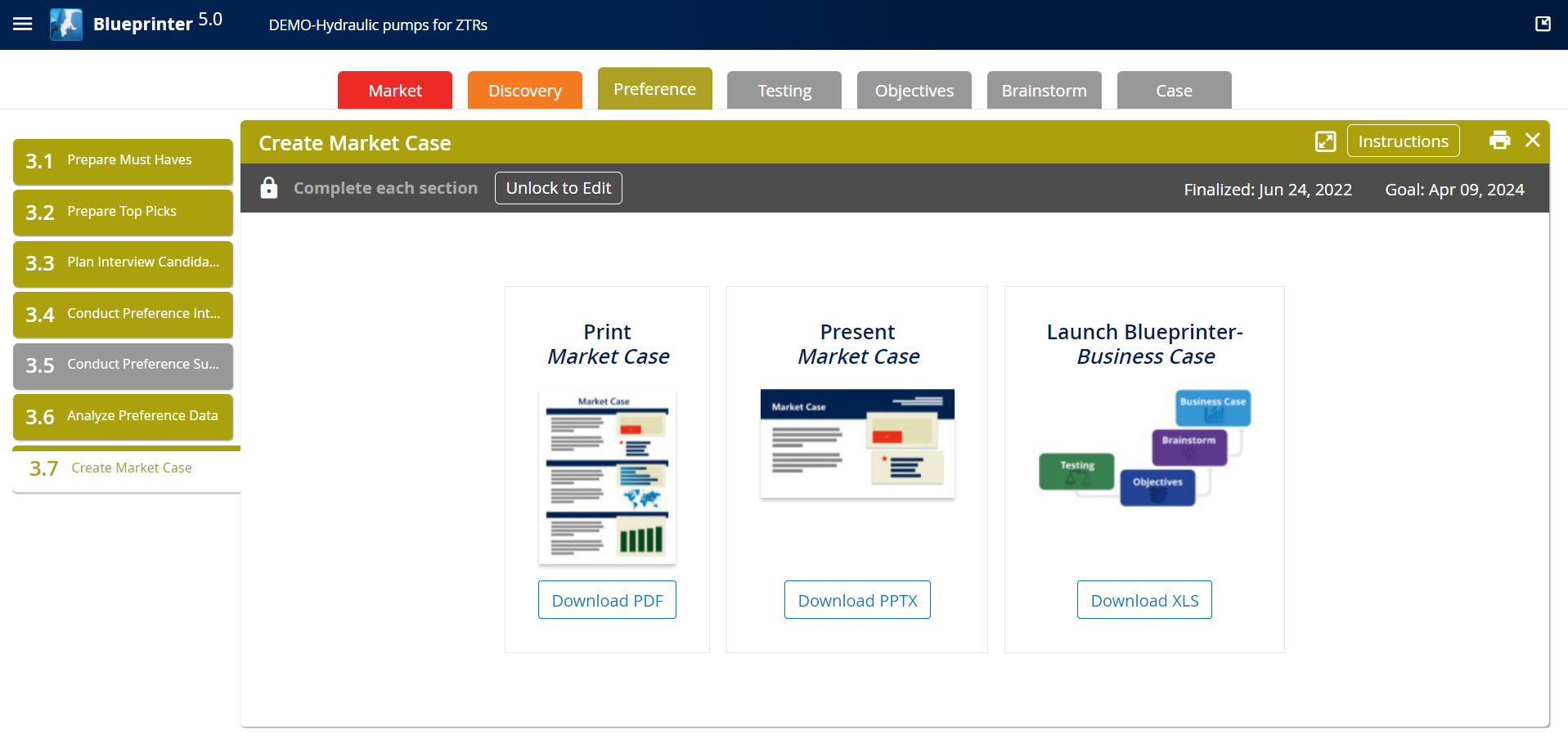Open the Objectives tab
Image resolution: width=1568 pixels, height=739 pixels.
[914, 90]
